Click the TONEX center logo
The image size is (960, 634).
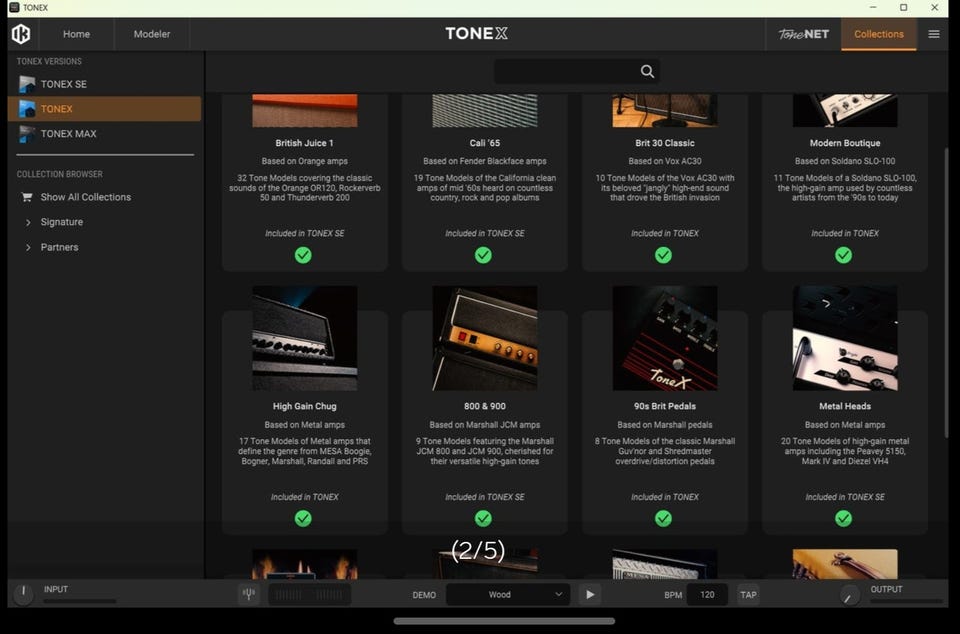coord(476,34)
